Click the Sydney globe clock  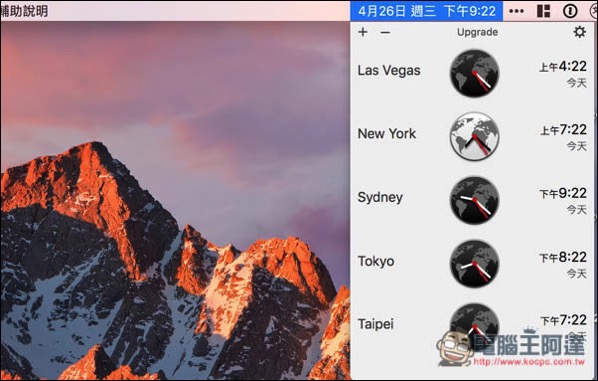tap(474, 200)
